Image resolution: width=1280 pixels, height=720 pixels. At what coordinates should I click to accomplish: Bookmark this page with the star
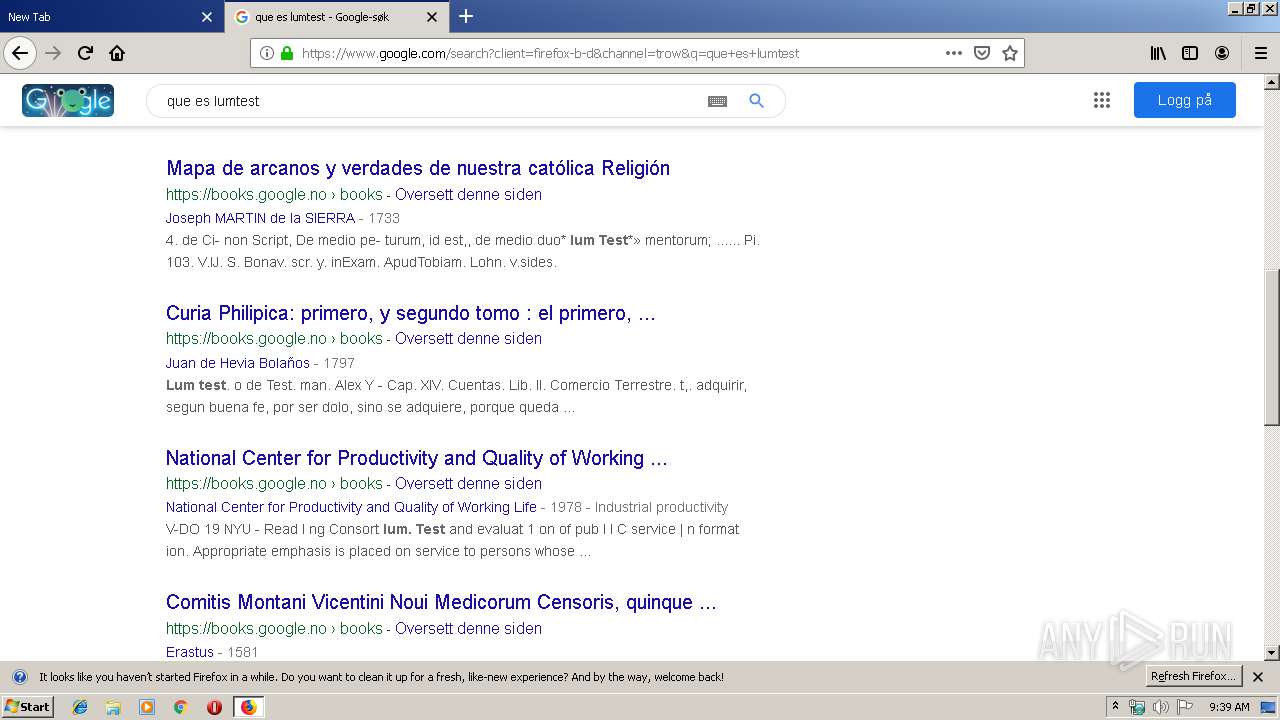tap(1010, 53)
